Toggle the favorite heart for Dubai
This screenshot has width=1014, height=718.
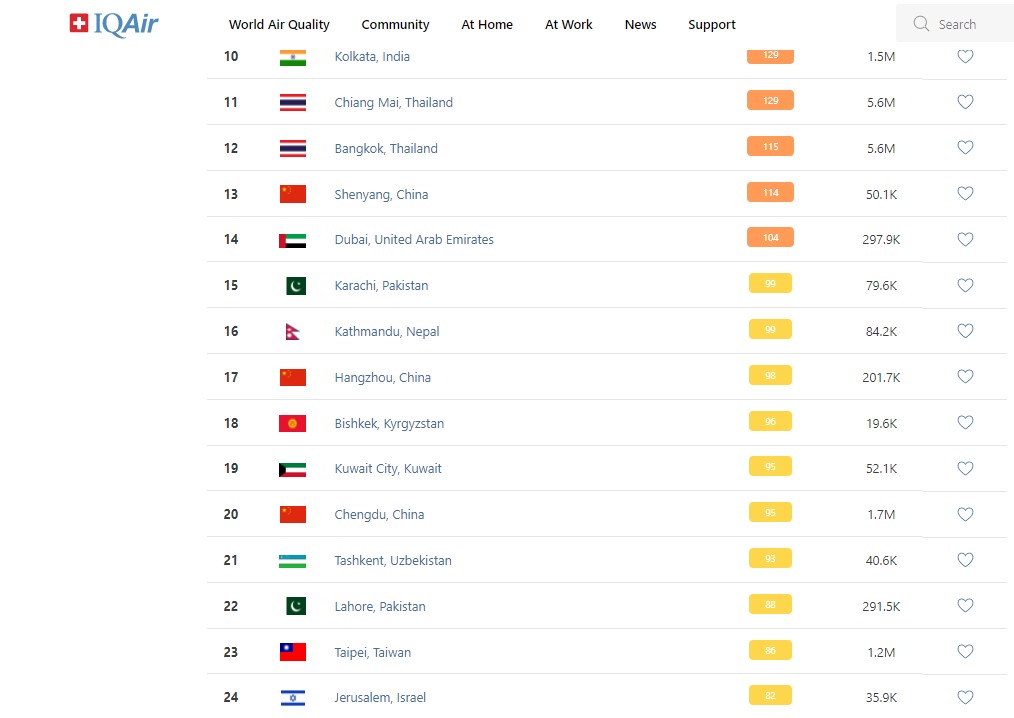965,240
